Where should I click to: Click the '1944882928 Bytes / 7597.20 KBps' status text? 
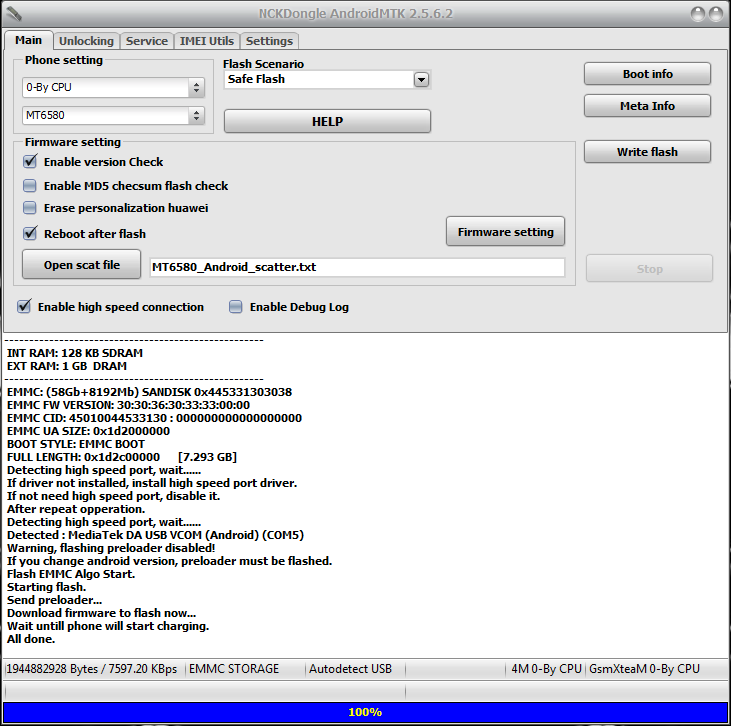[91, 669]
